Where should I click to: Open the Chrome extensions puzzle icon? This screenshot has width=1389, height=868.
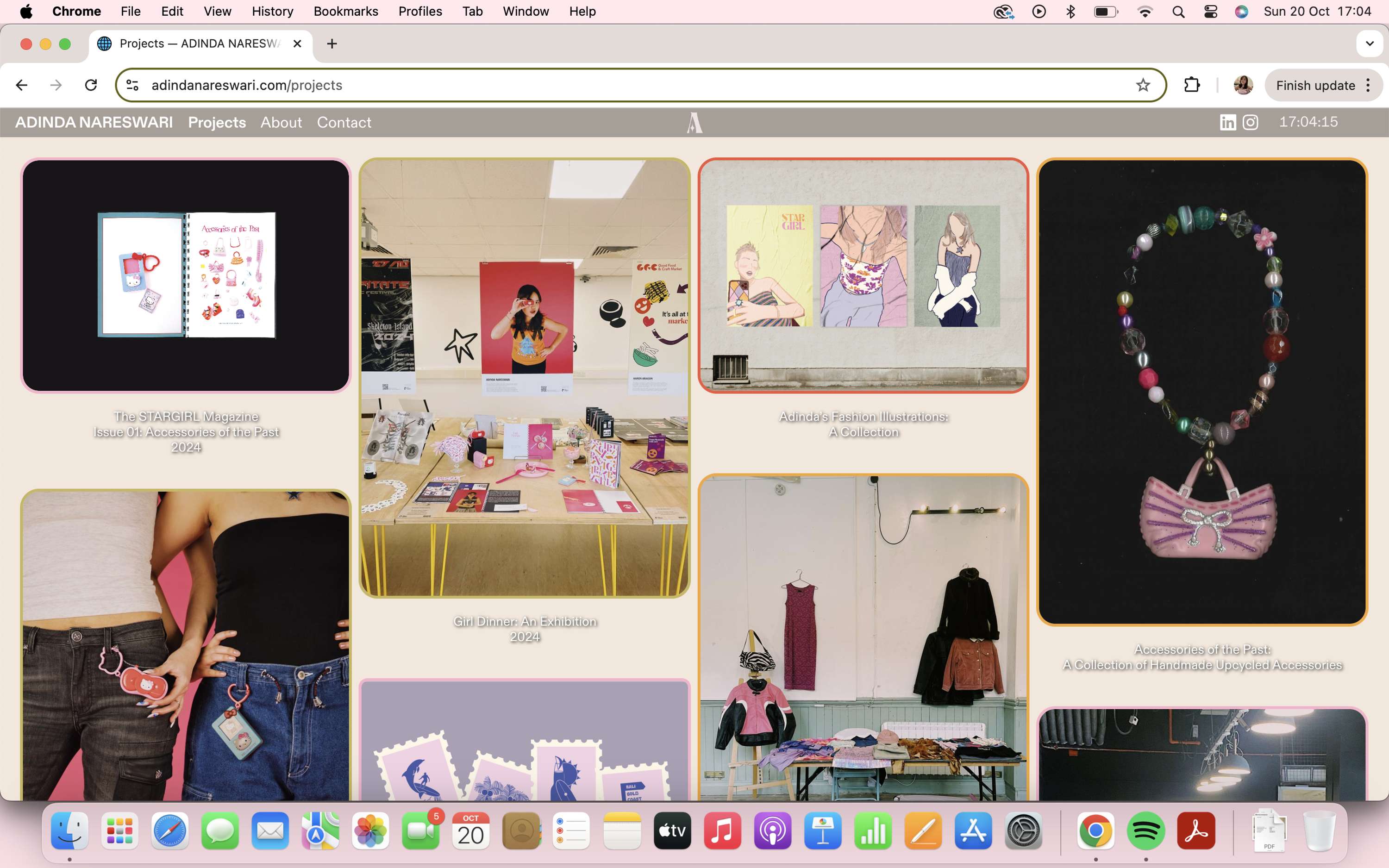click(1192, 85)
